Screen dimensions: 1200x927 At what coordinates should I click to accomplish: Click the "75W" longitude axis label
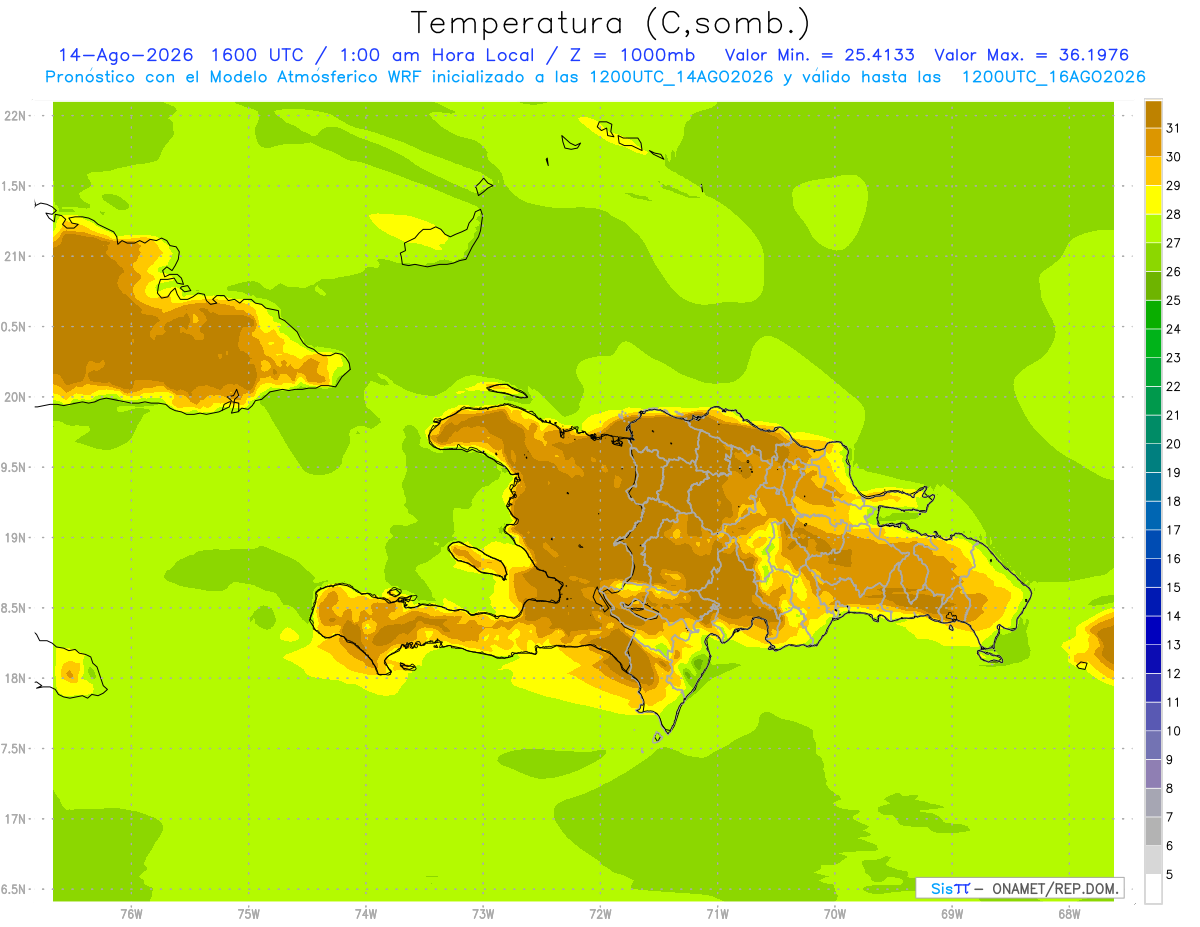tap(249, 914)
